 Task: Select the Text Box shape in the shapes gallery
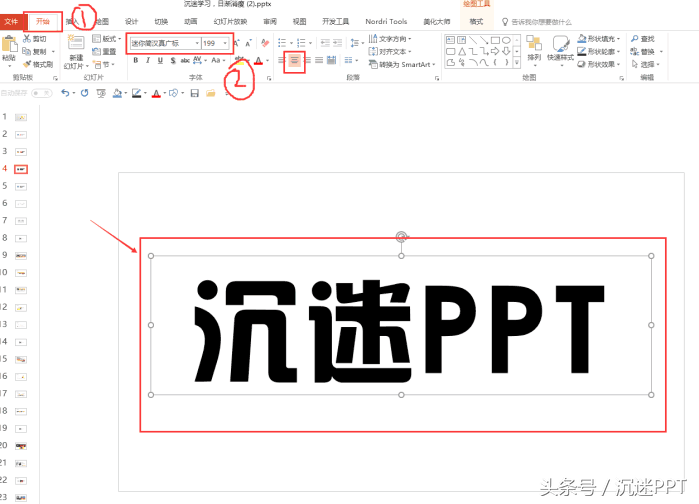(x=450, y=40)
